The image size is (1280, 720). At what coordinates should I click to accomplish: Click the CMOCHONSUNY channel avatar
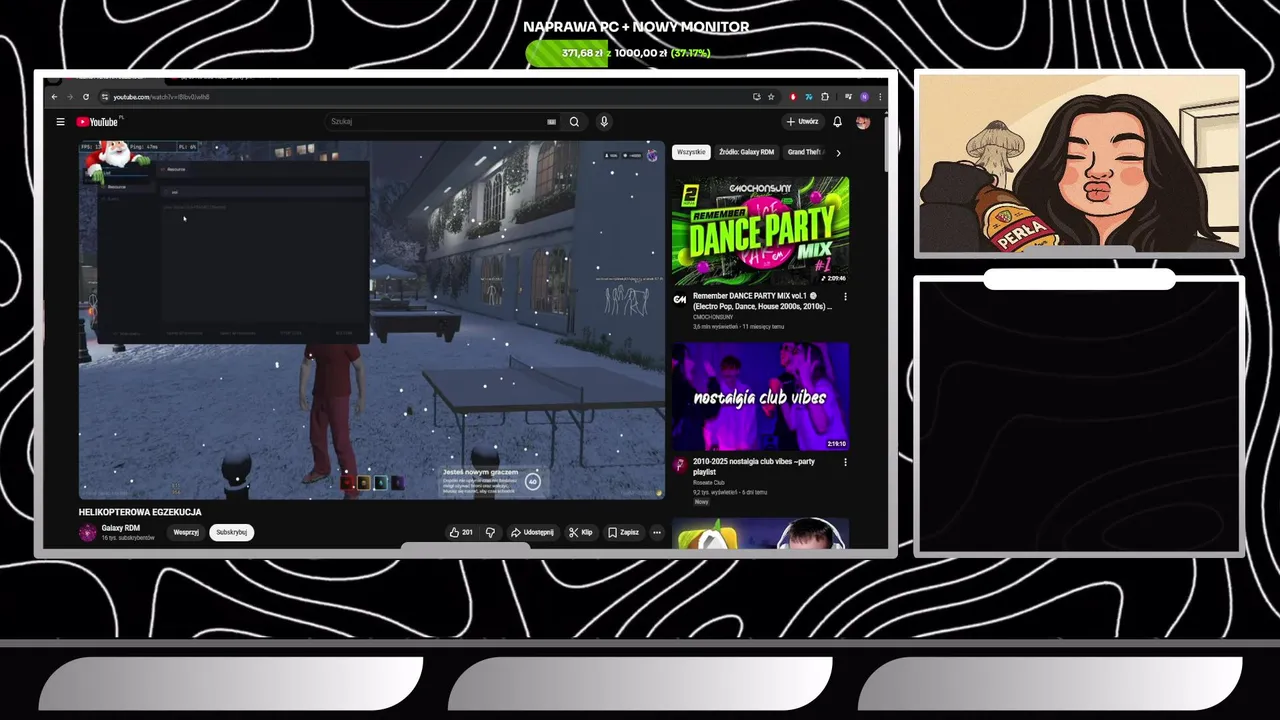click(x=680, y=299)
